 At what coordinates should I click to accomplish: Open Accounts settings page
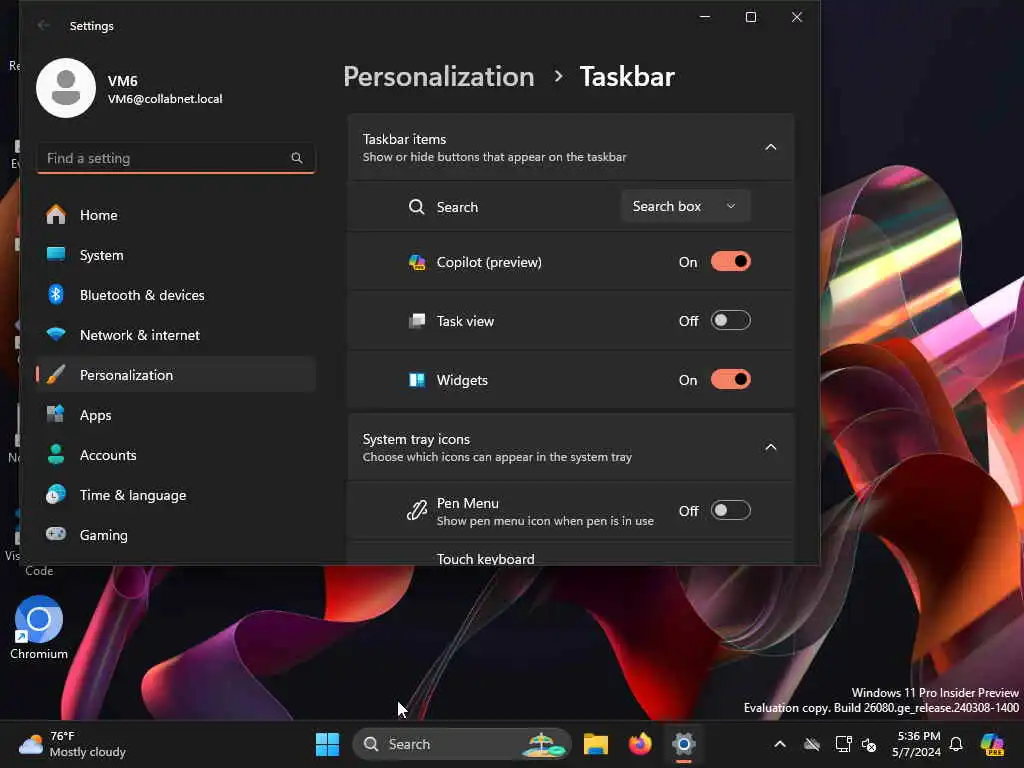click(176, 455)
